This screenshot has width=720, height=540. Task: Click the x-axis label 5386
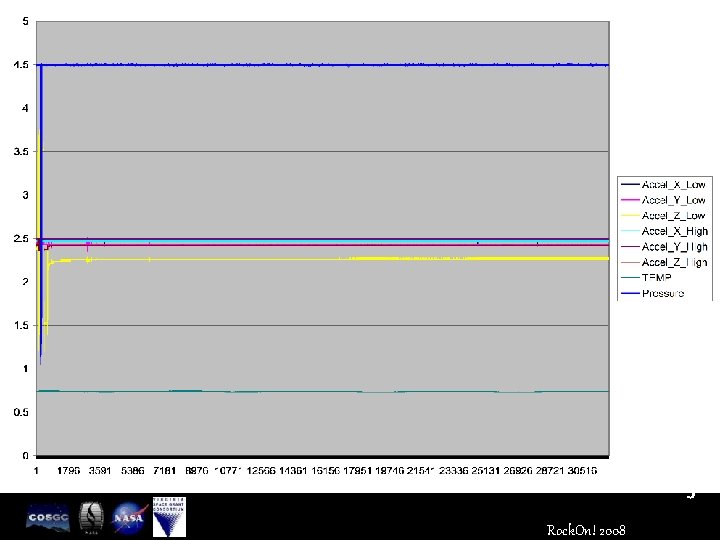click(x=132, y=471)
